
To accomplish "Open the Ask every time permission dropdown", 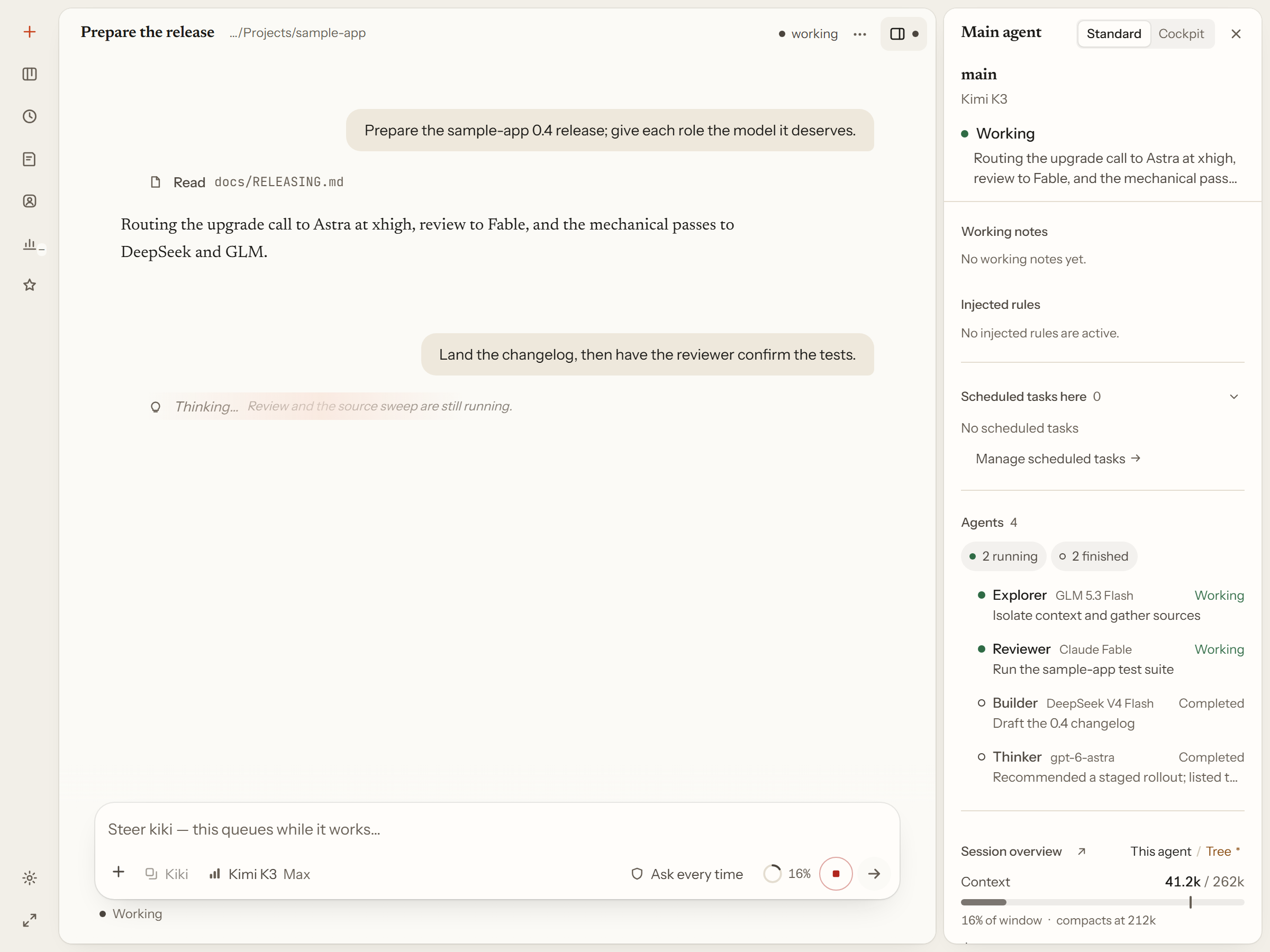I will (687, 873).
